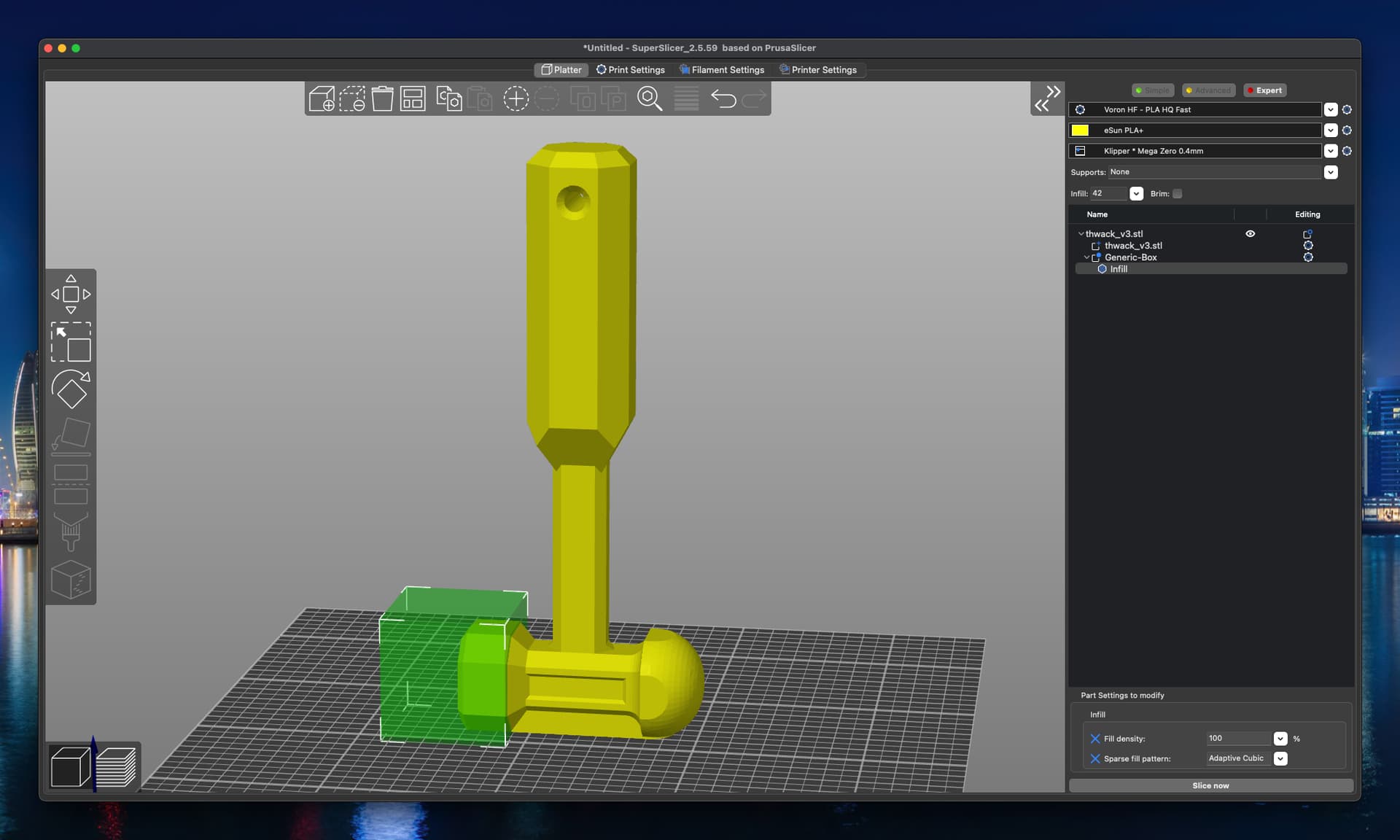Open the Filament Settings tab

click(722, 70)
